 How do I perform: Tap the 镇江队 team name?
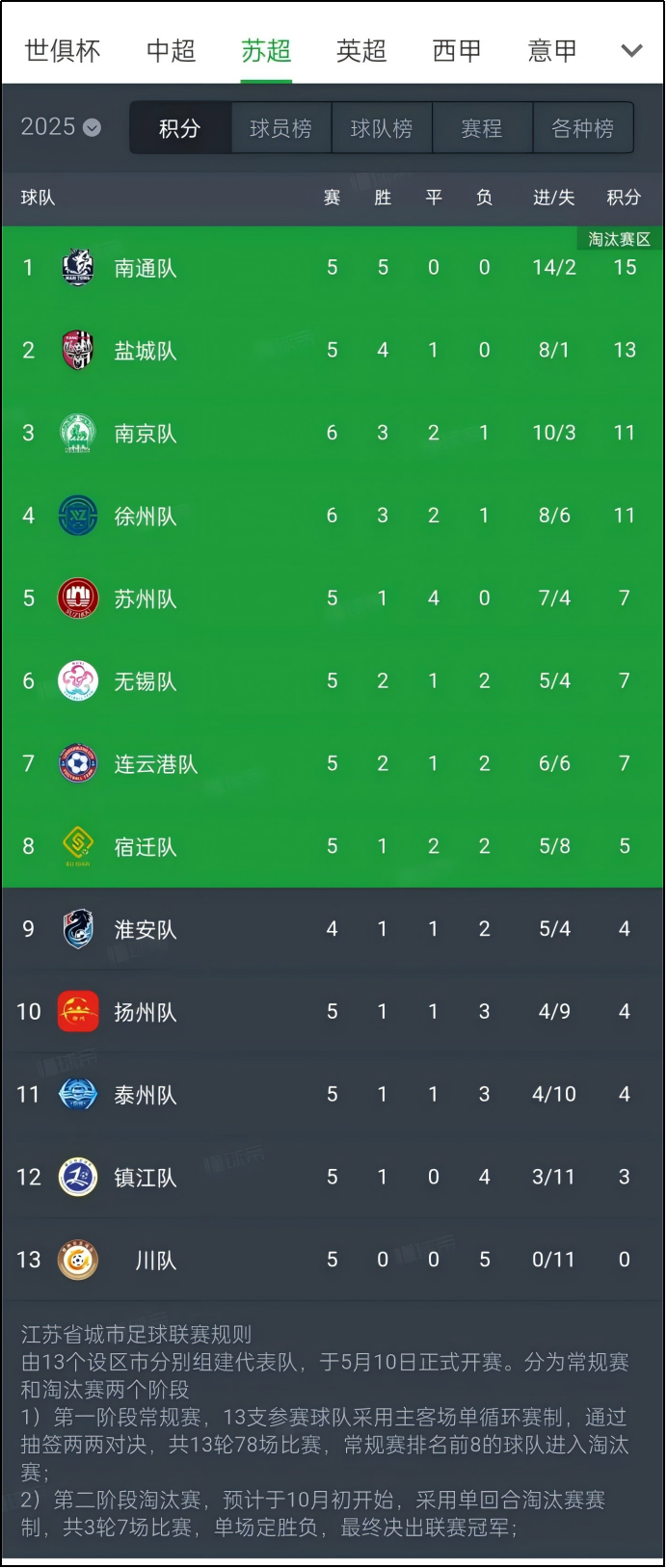click(146, 1178)
